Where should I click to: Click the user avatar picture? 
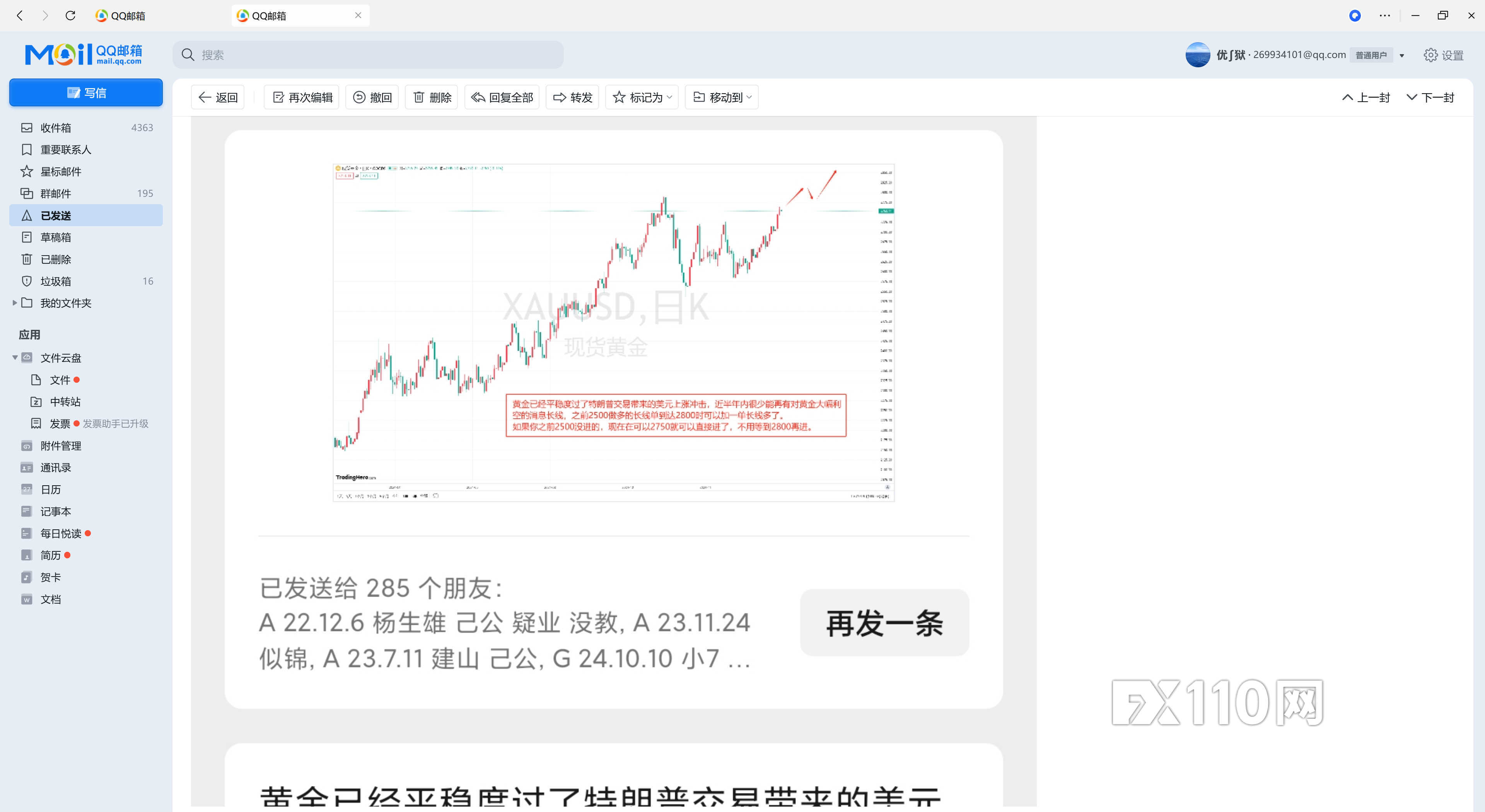click(1197, 55)
